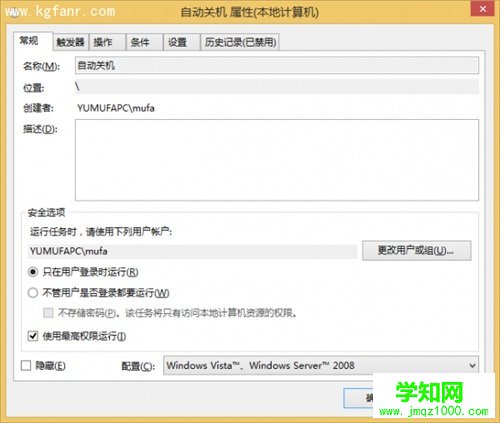Switch to the 常规 tab

point(33,41)
